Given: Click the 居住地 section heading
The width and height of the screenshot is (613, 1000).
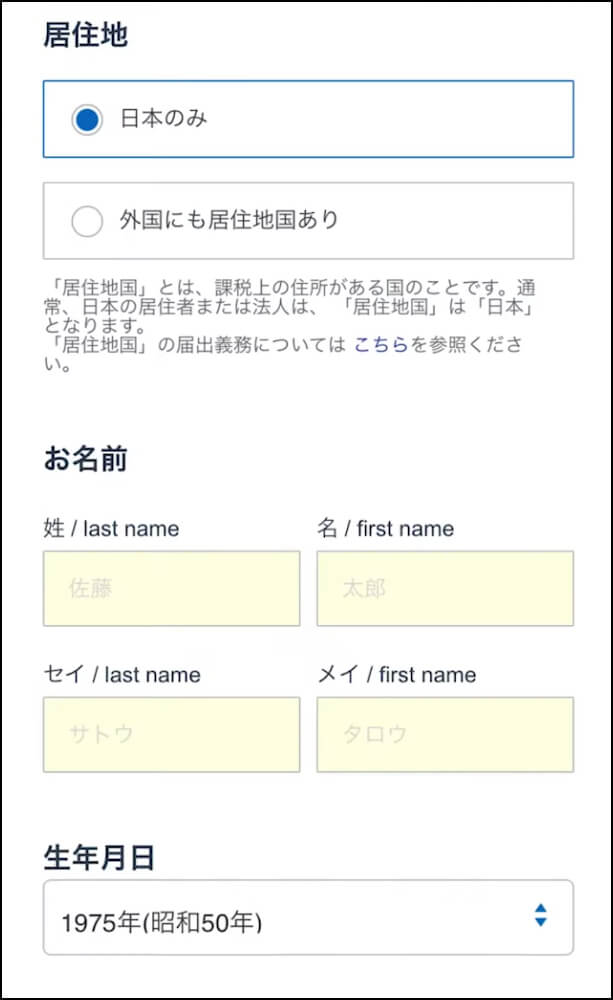Looking at the screenshot, I should [x=85, y=35].
